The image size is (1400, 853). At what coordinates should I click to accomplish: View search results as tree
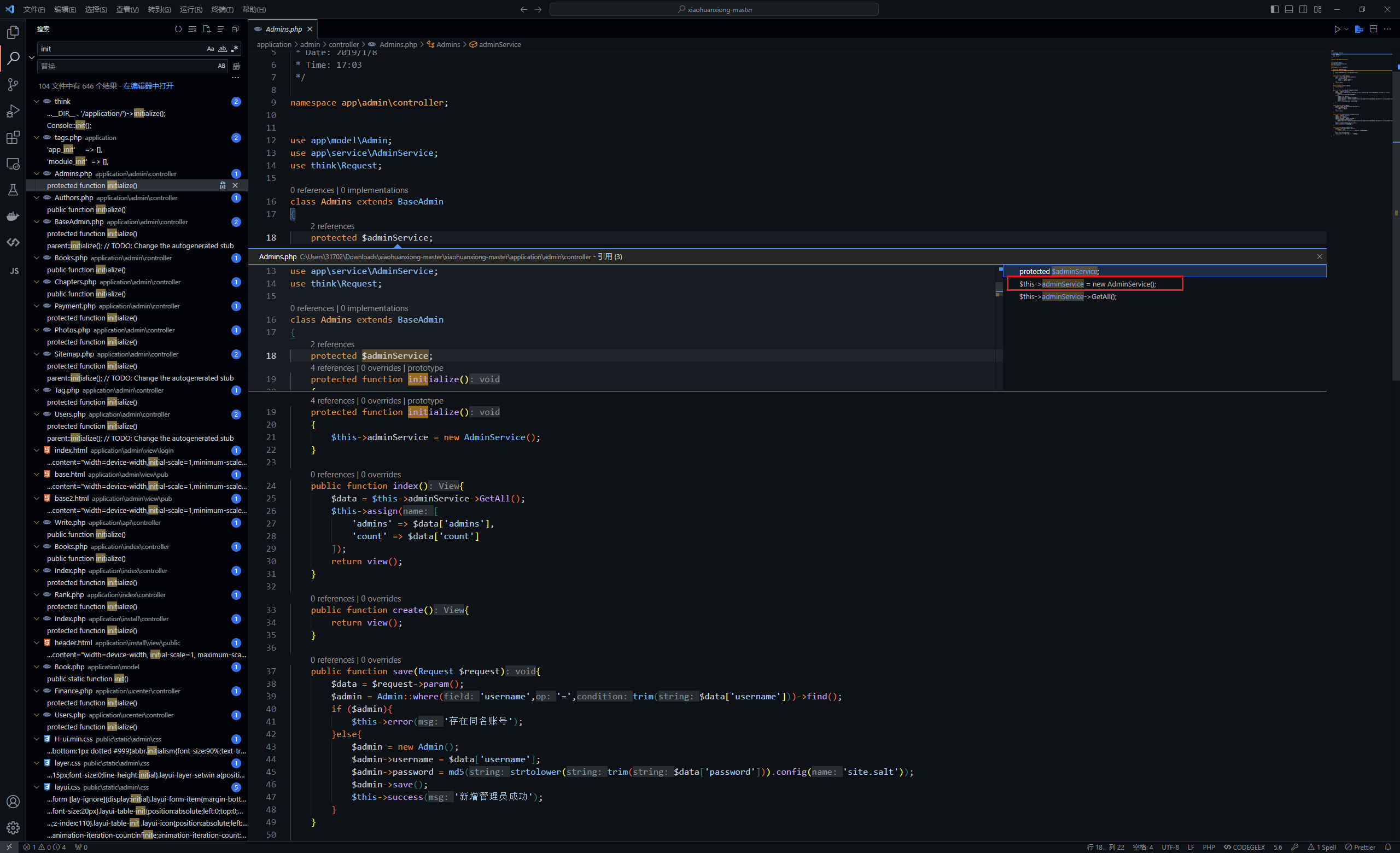pos(220,29)
